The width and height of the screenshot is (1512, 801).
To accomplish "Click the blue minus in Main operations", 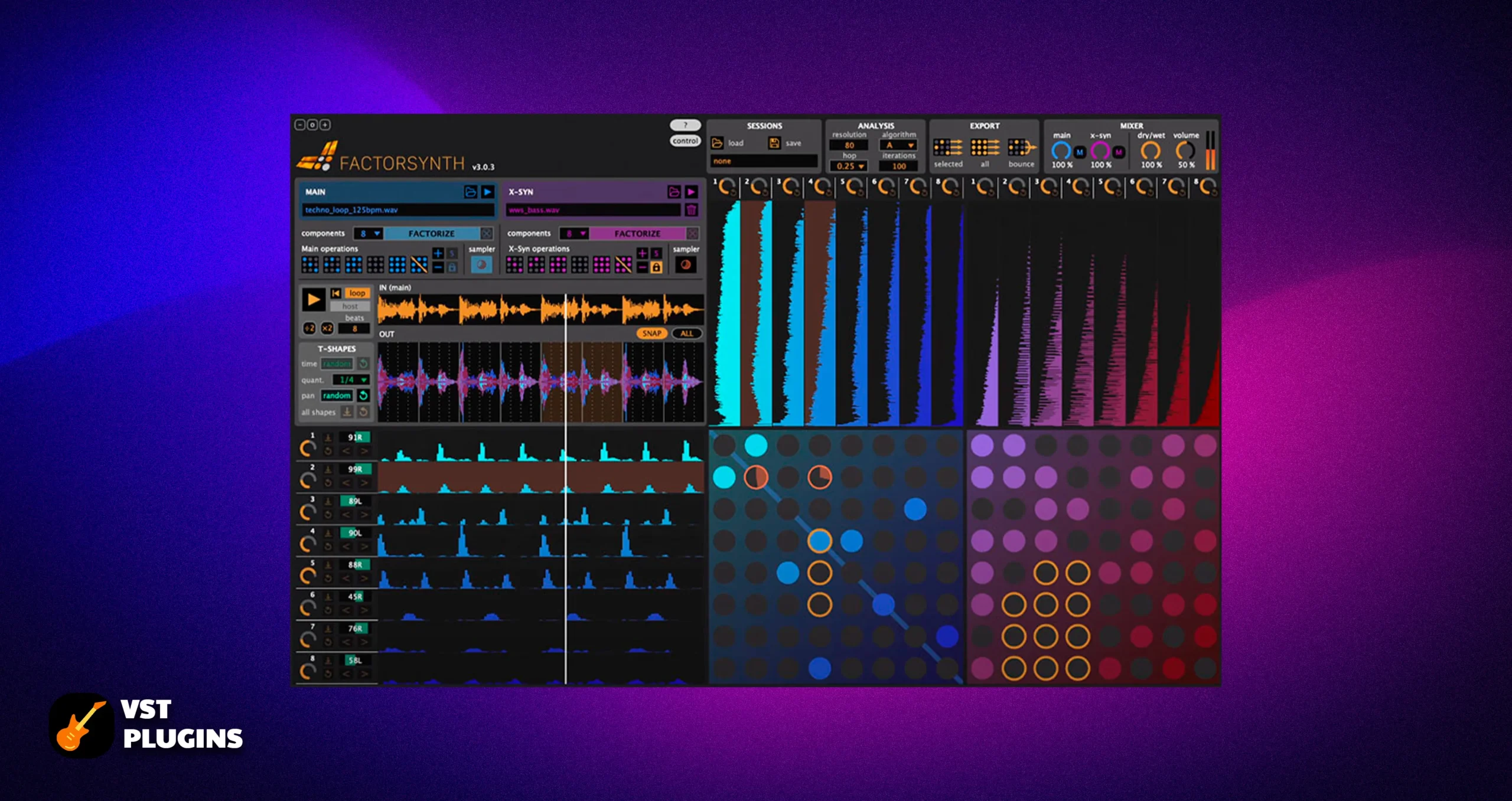I will [x=438, y=267].
